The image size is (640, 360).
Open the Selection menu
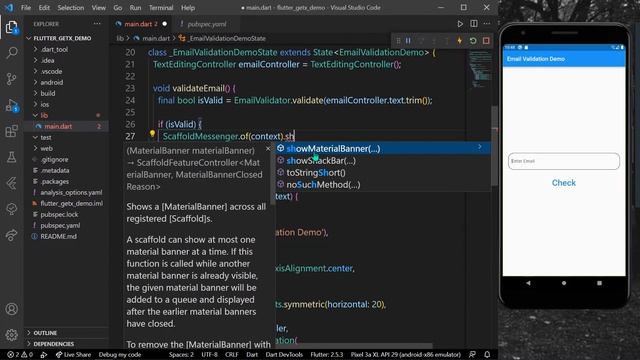click(x=71, y=8)
